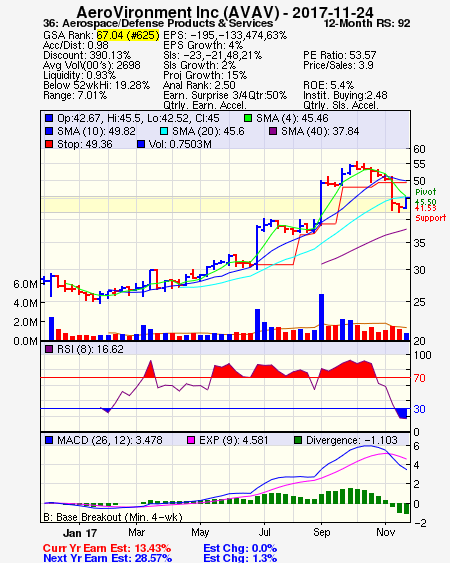Click the green SMA (4) legend swatch
Screen dimensions: 450x563
click(248, 118)
